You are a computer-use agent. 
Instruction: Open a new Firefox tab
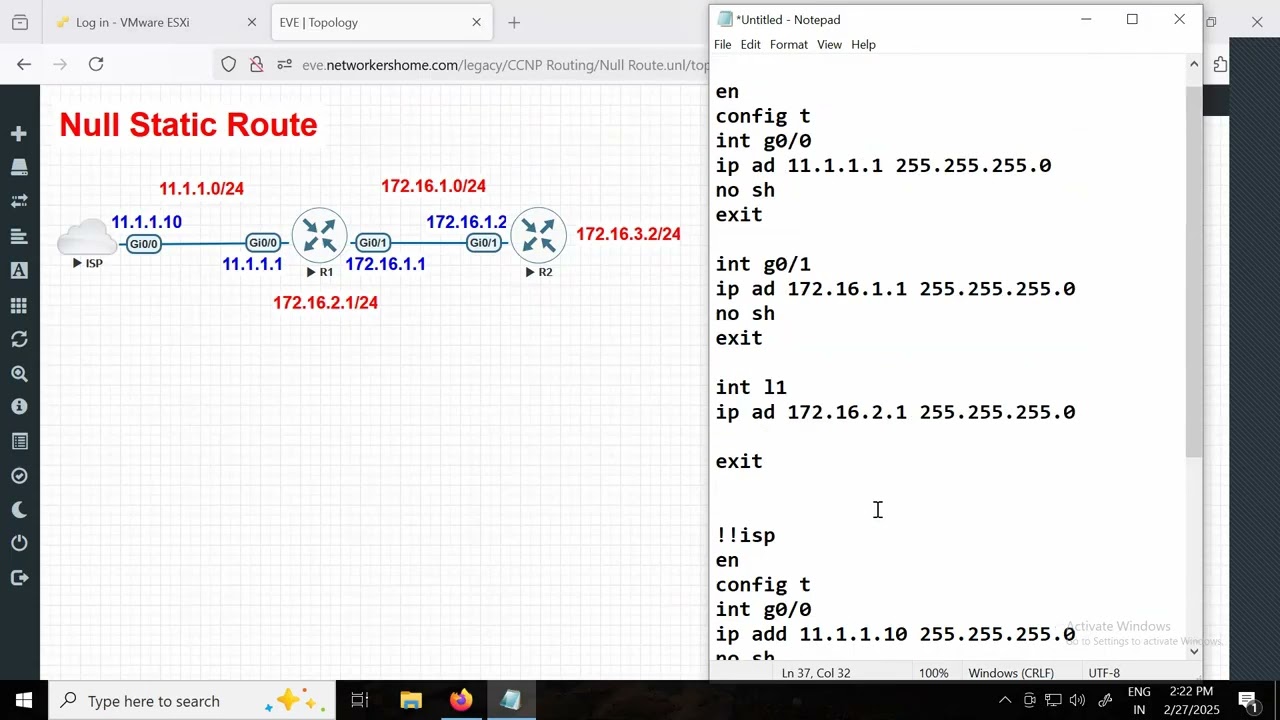tap(514, 22)
